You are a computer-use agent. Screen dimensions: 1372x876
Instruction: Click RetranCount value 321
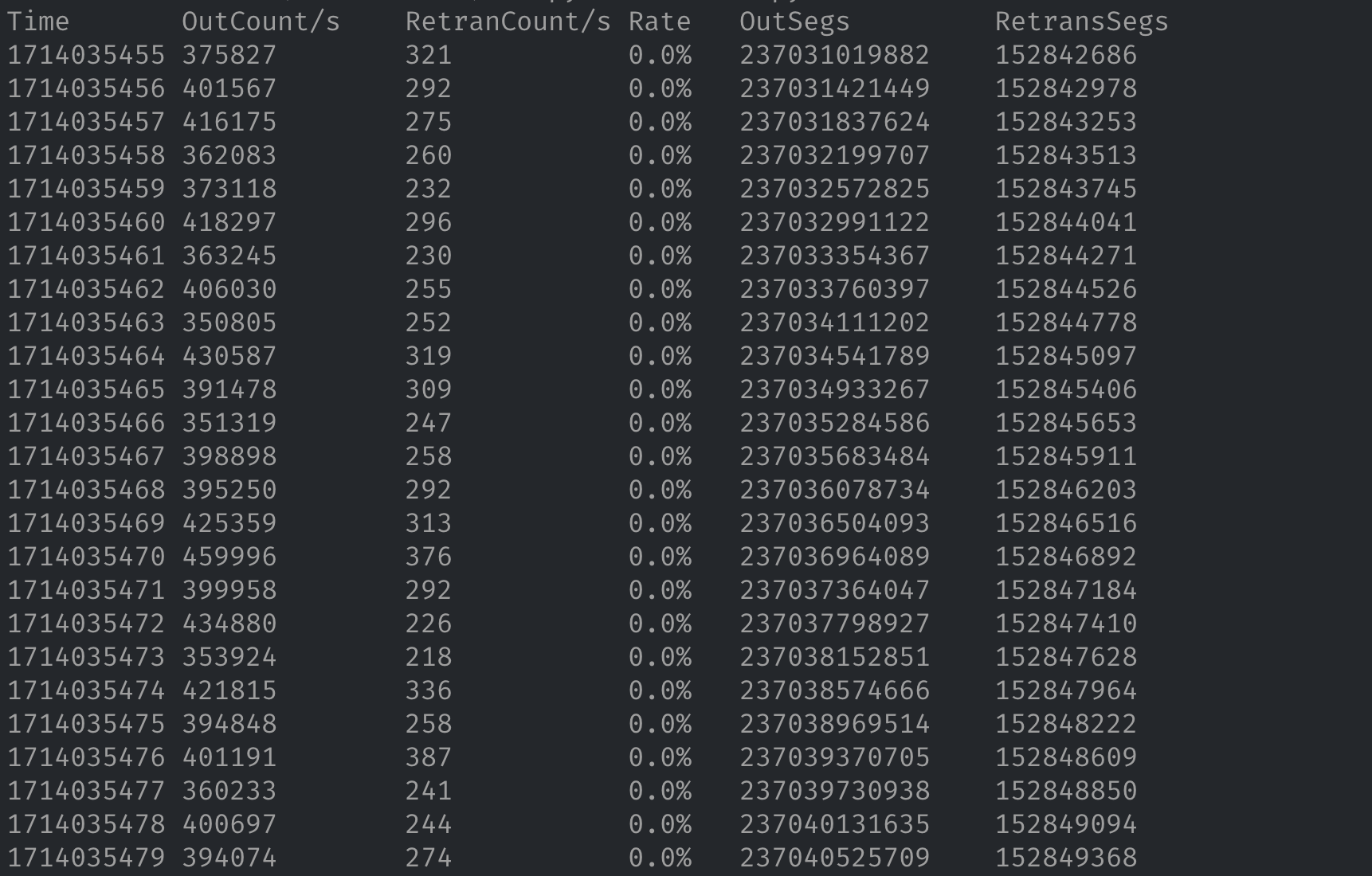coord(429,55)
